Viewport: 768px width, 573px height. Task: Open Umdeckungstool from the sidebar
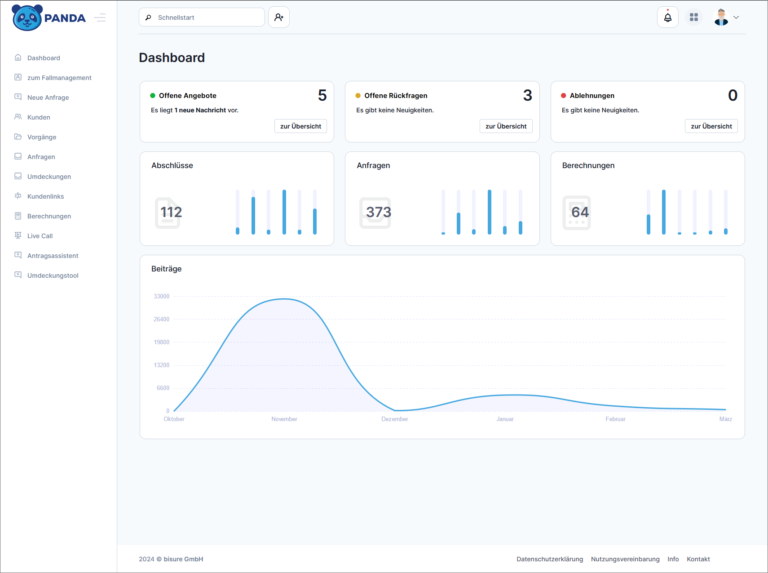[x=52, y=275]
